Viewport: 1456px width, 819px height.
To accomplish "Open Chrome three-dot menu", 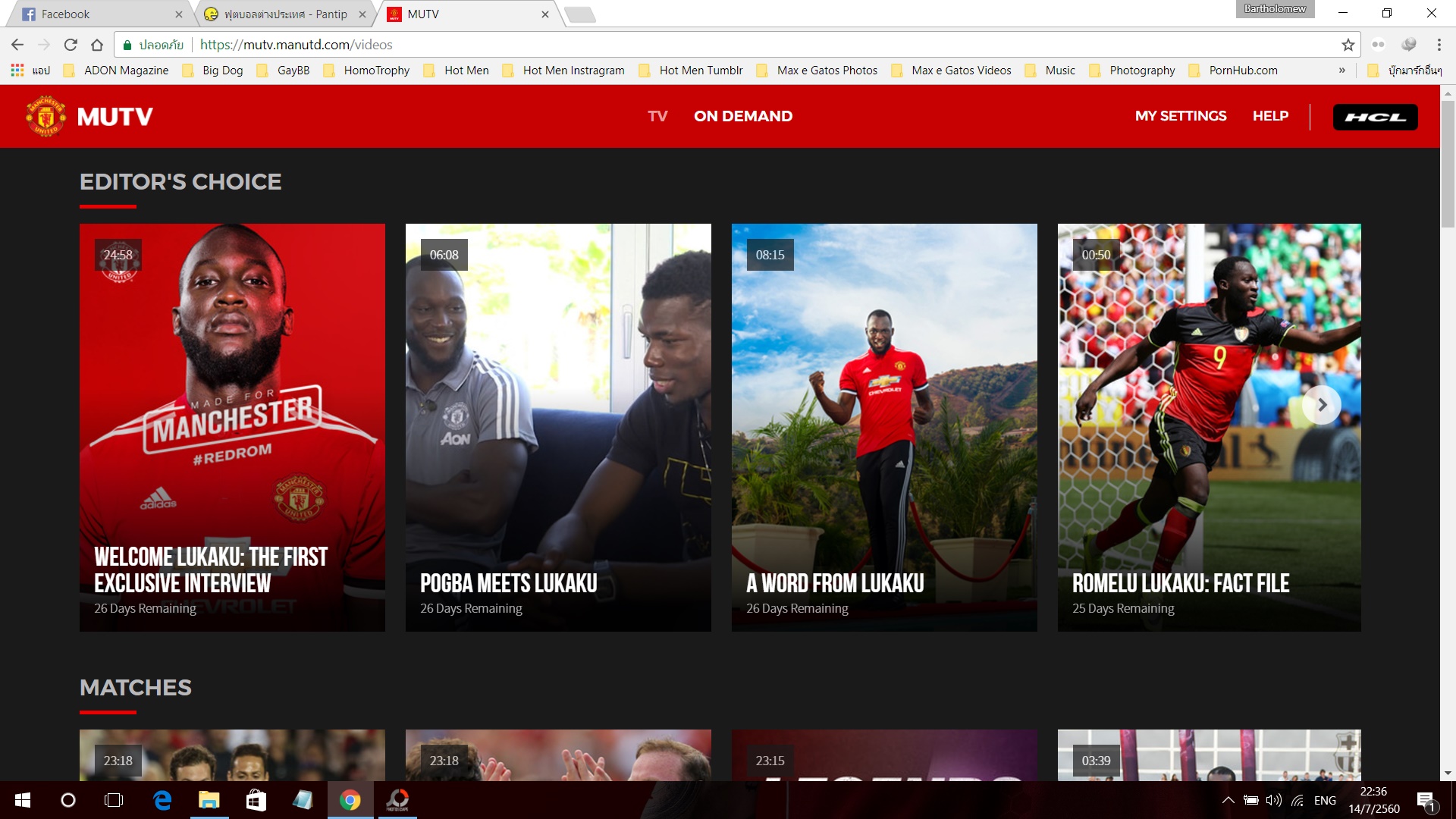I will click(x=1439, y=45).
